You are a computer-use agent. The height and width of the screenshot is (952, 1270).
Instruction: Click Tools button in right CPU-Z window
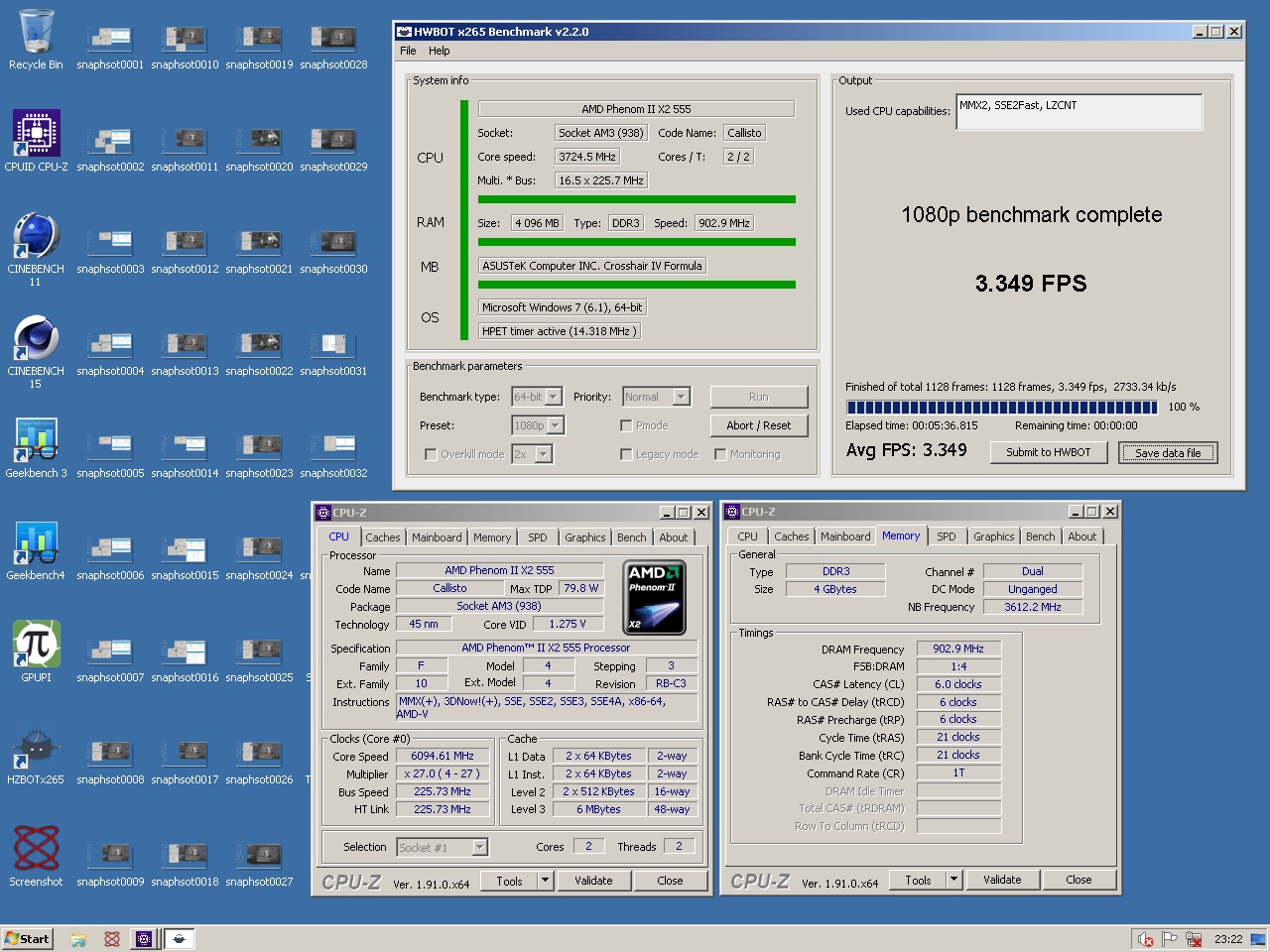point(918,880)
